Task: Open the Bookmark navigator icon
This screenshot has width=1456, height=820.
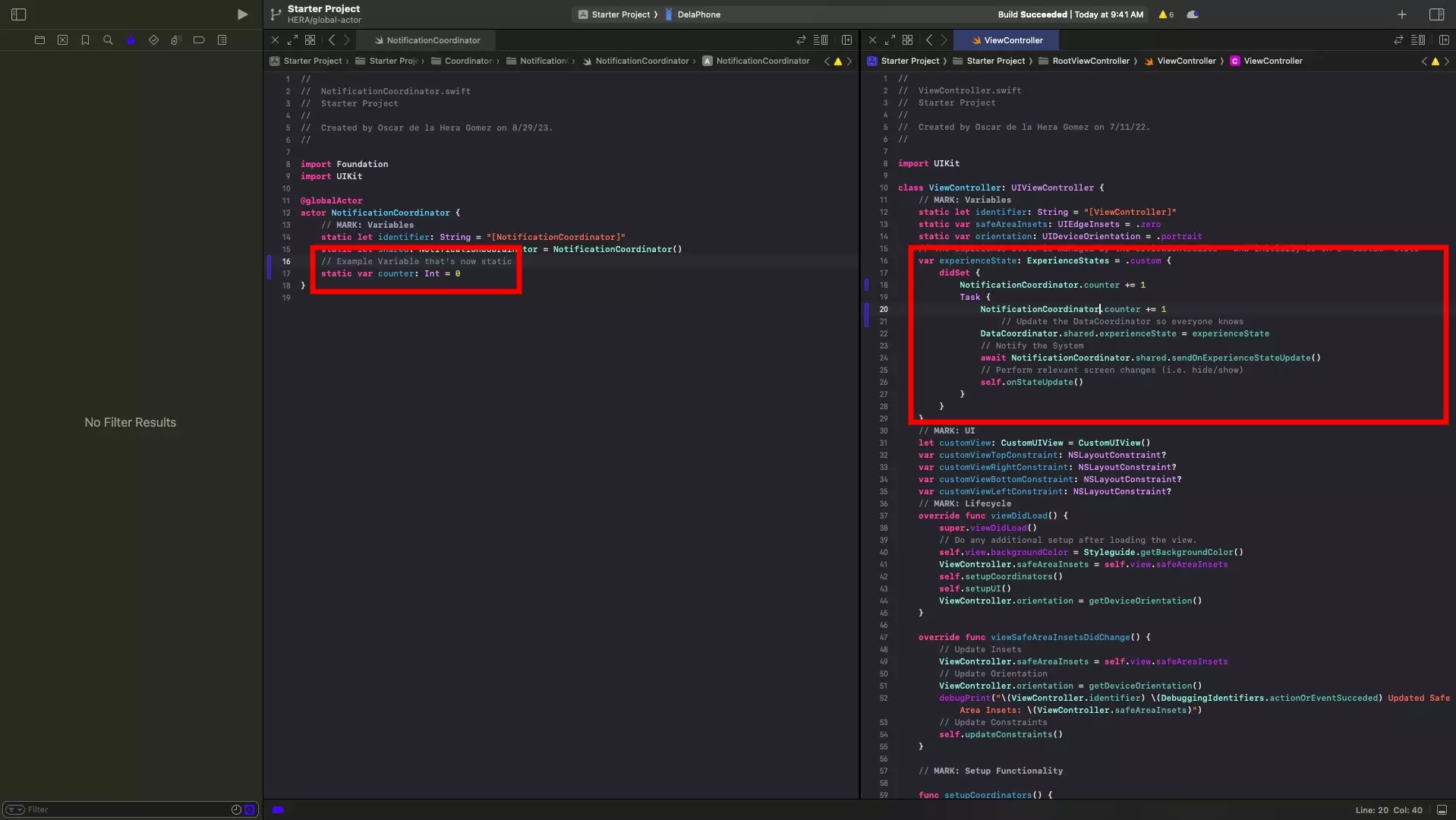Action: (85, 40)
